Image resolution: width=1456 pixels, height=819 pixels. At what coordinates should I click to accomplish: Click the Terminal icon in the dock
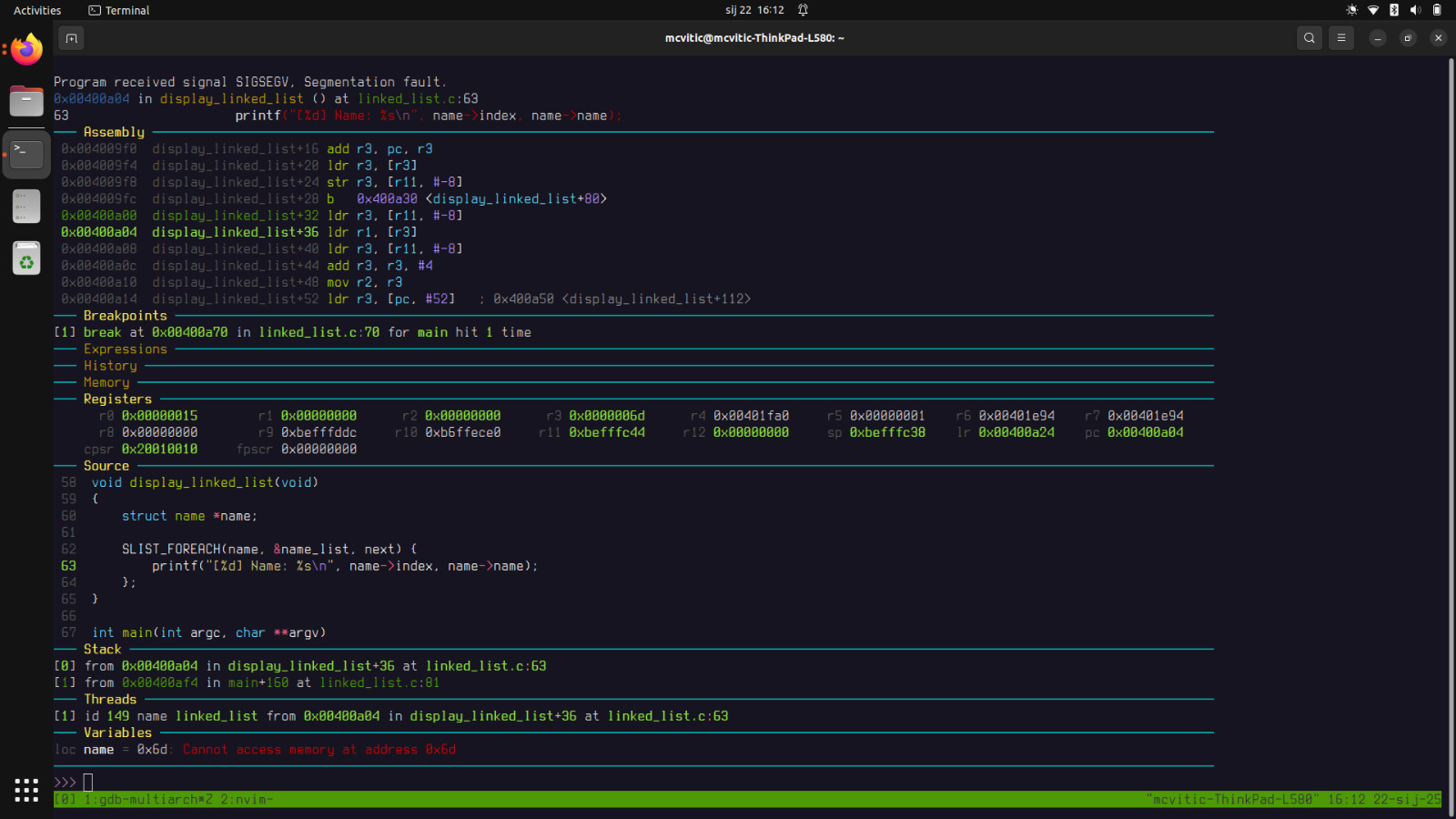coord(26,153)
